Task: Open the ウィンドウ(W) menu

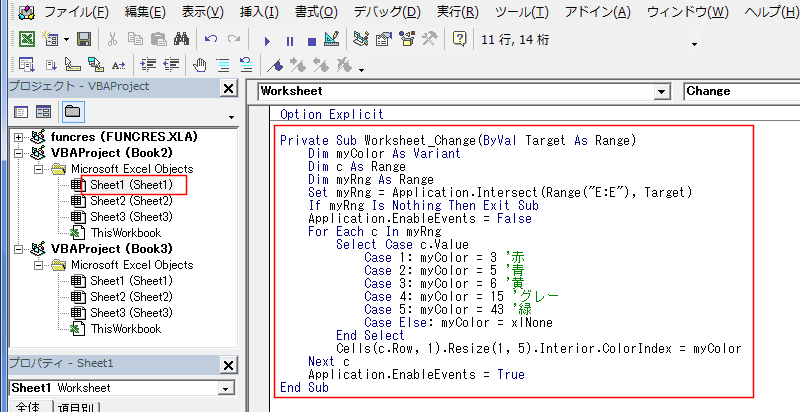Action: point(687,12)
